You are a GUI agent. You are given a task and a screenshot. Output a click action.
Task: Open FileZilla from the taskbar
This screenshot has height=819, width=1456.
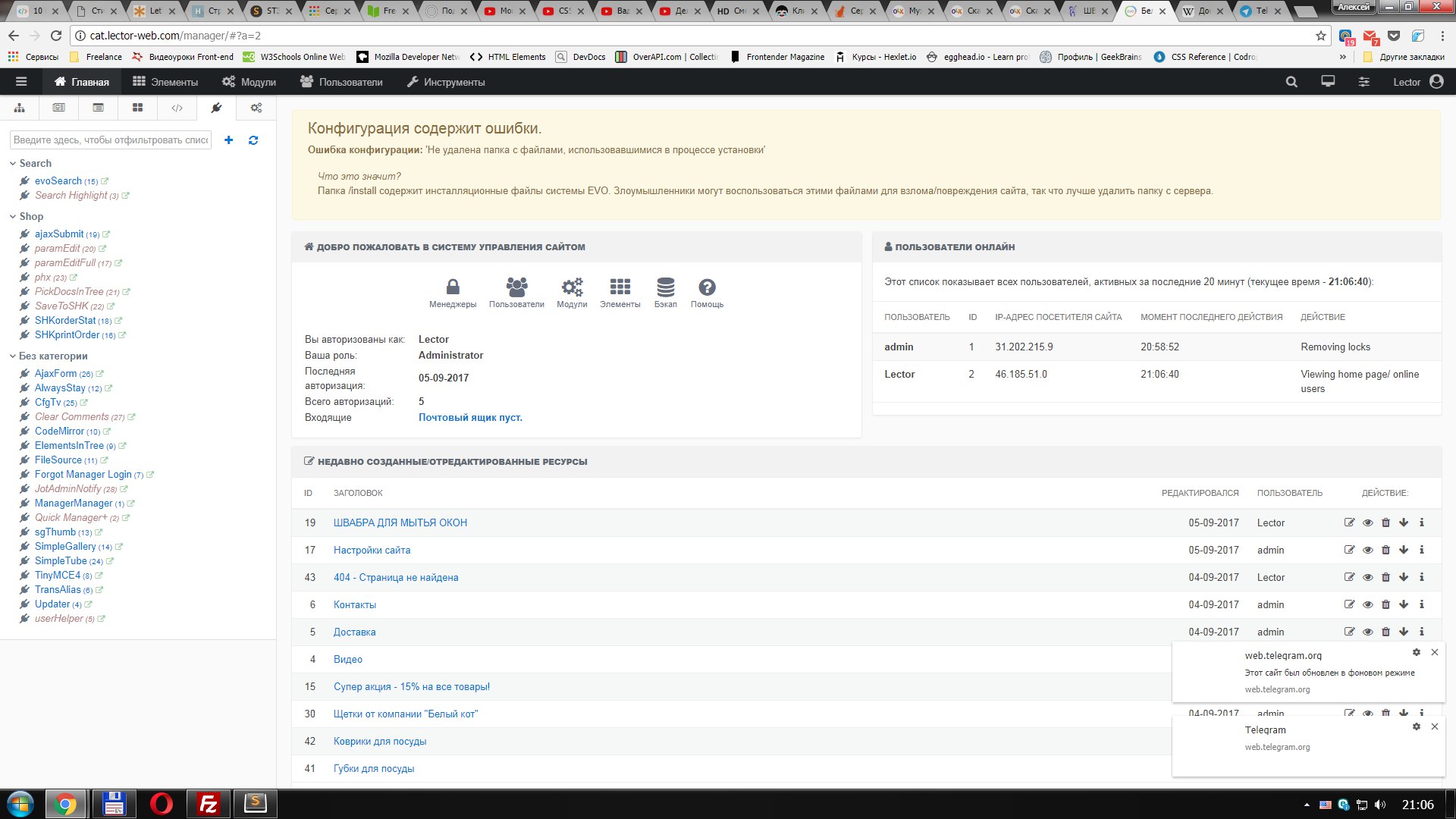pyautogui.click(x=208, y=804)
